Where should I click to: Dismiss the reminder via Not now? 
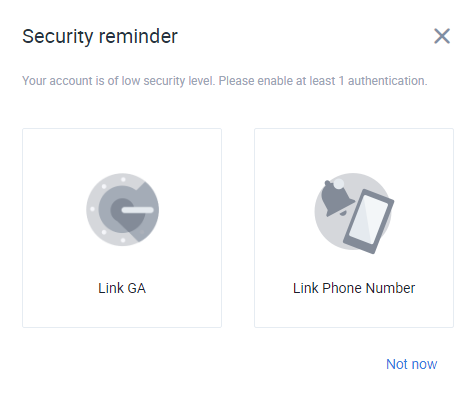pos(411,364)
